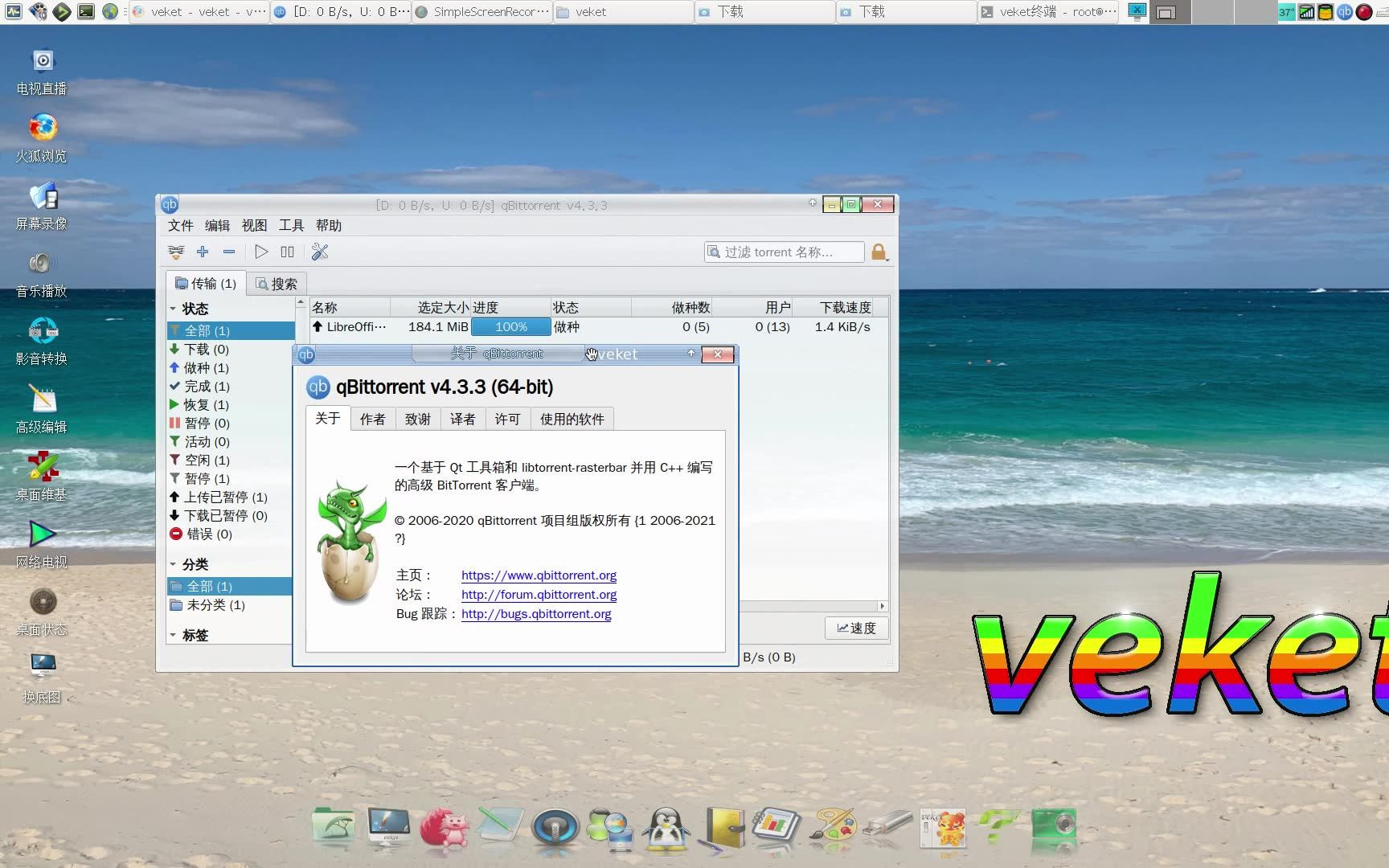Open the green camera dock icon
The height and width of the screenshot is (868, 1389).
pos(1054,826)
